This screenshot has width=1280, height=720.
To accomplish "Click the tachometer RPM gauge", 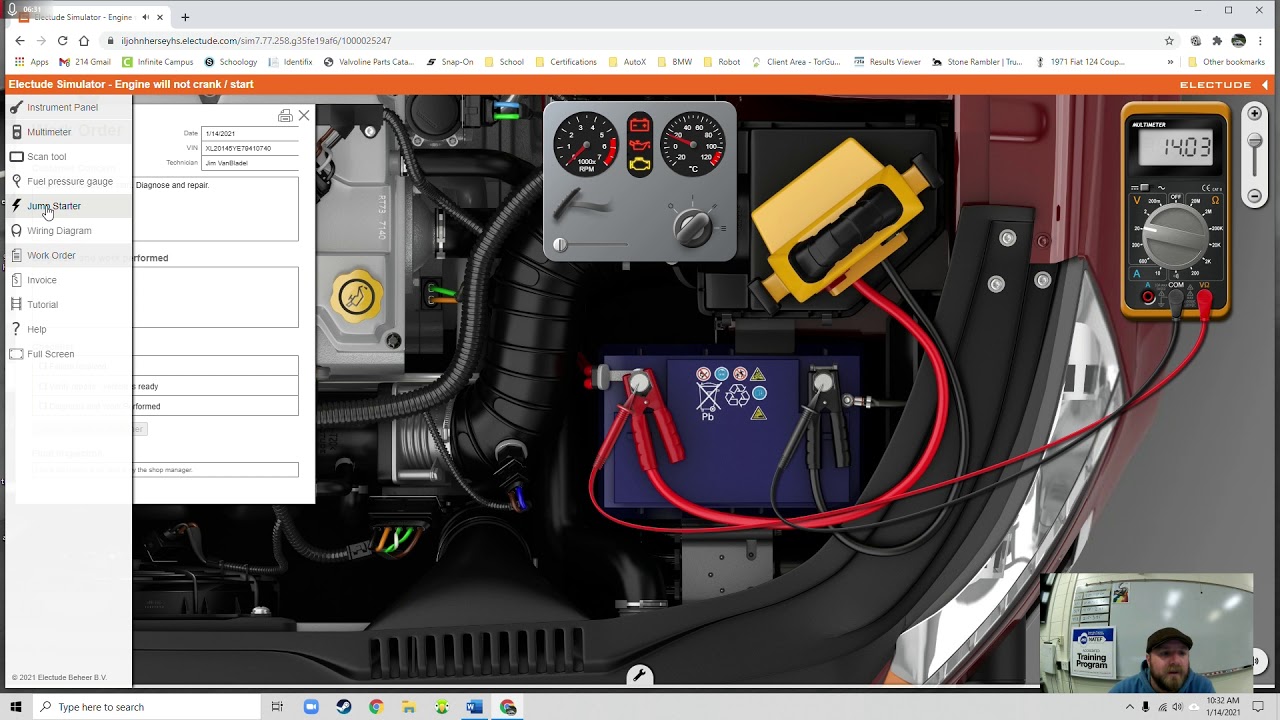I will (x=586, y=145).
